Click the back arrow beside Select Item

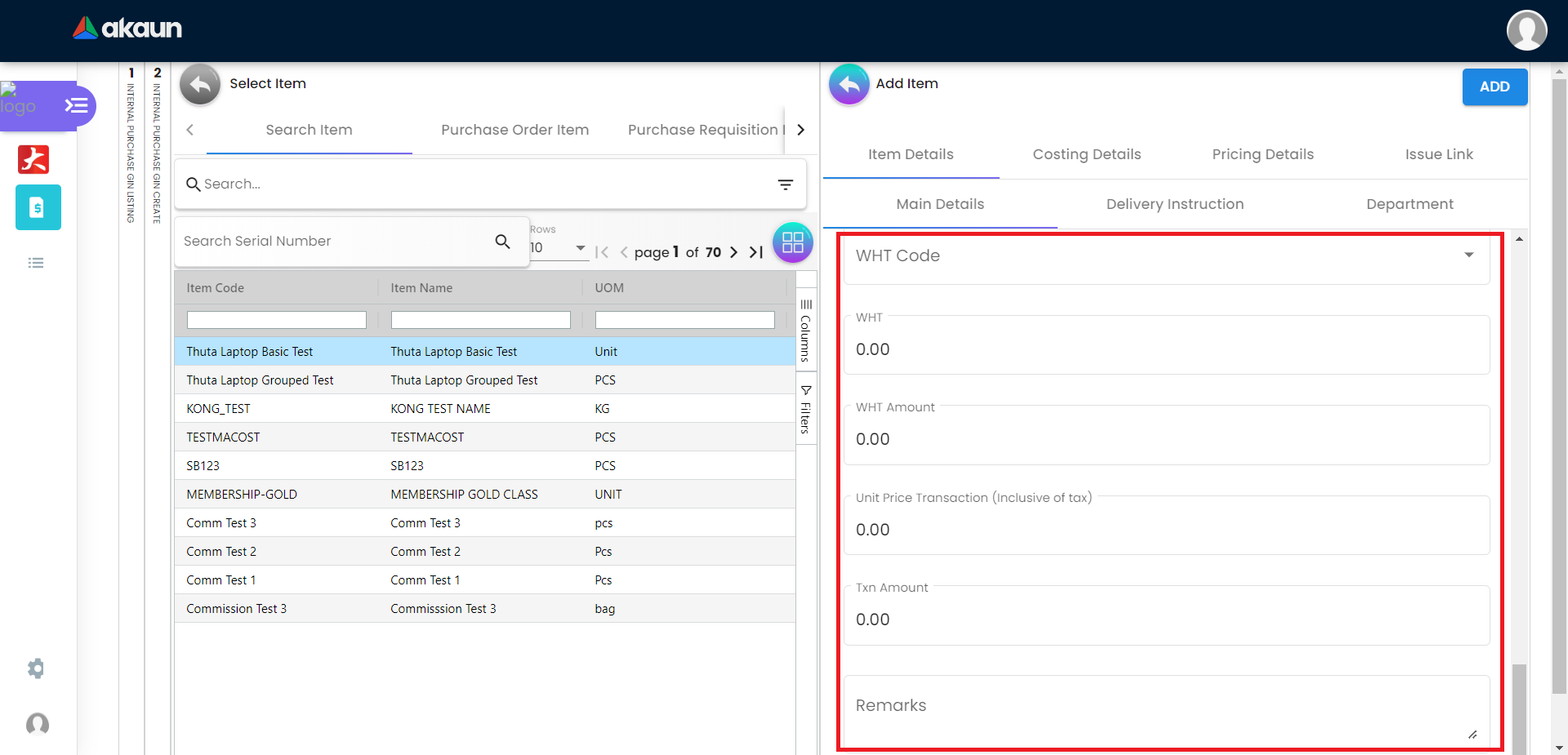[200, 84]
